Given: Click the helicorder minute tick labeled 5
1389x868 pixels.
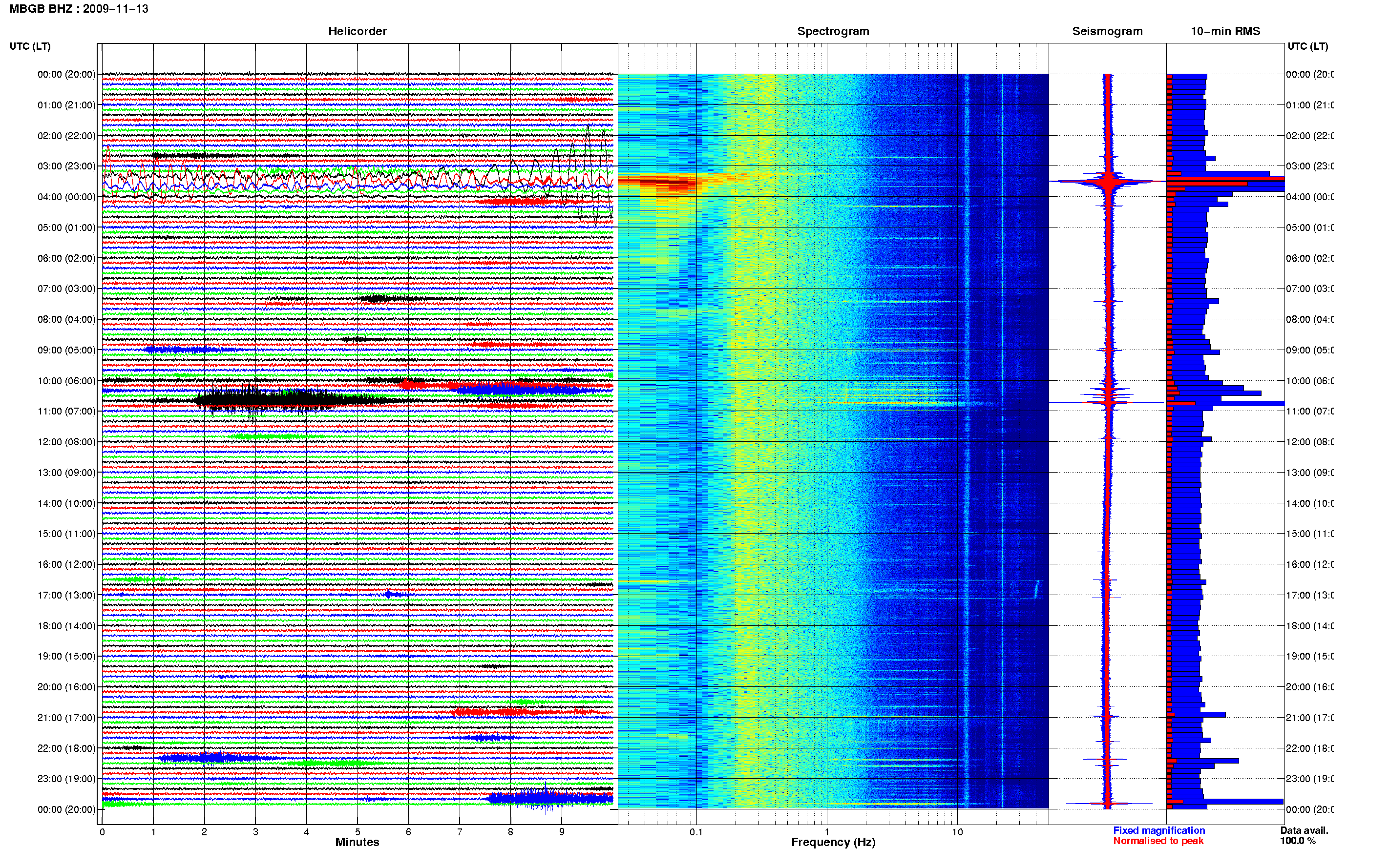Looking at the screenshot, I should click(357, 831).
